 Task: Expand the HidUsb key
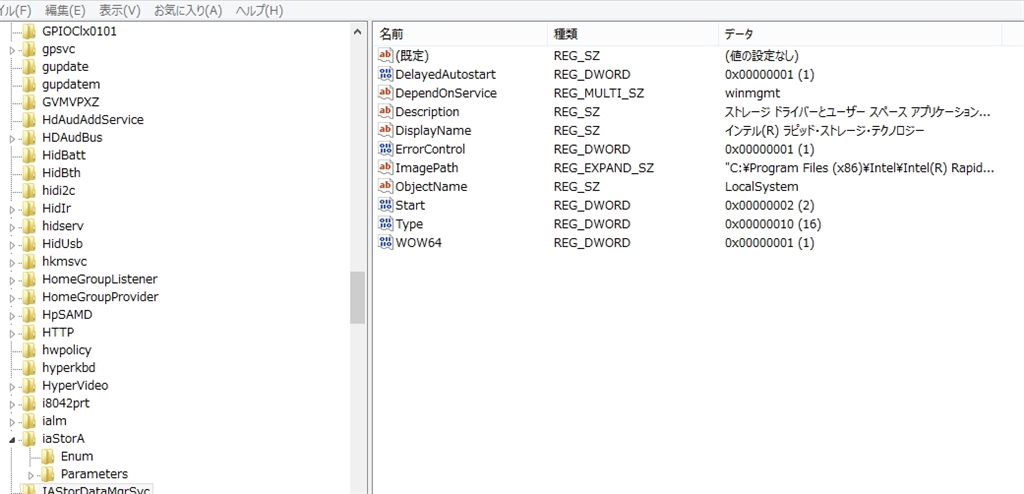coord(12,244)
